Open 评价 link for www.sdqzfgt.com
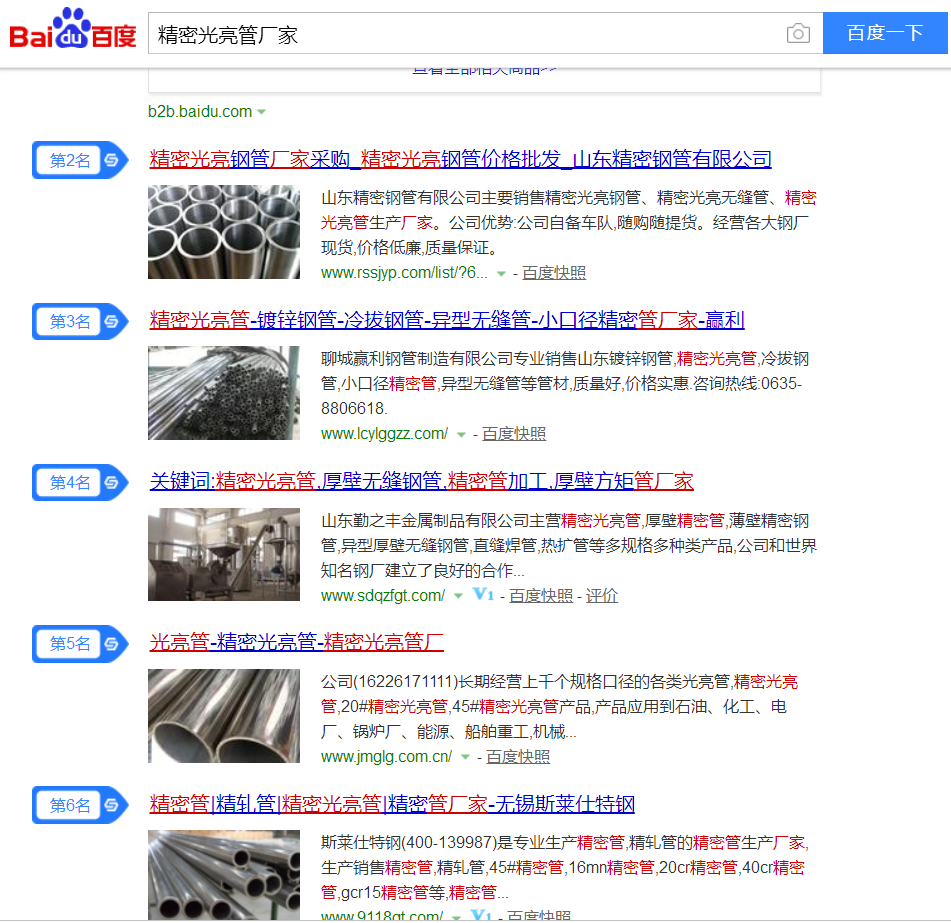951x923 pixels. pos(602,596)
